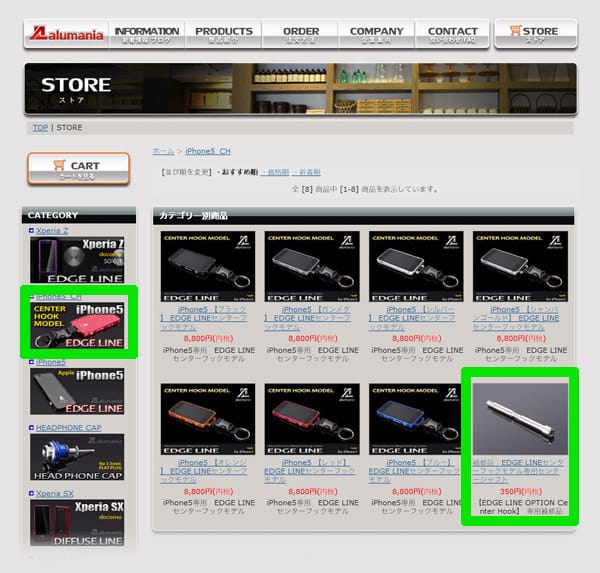This screenshot has width=600, height=573.
Task: Open the CART button with cart icon
Action: coord(78,169)
